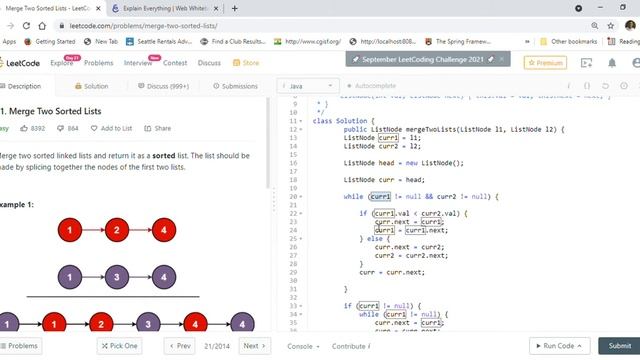Click the Pick One random problem button
640x360 pixels.
coord(119,346)
